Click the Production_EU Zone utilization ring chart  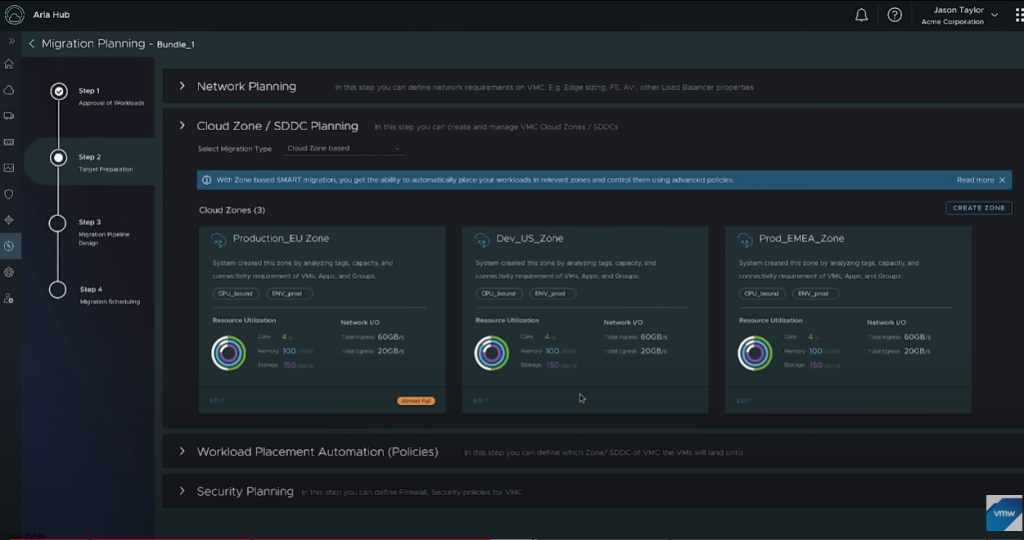coord(229,353)
